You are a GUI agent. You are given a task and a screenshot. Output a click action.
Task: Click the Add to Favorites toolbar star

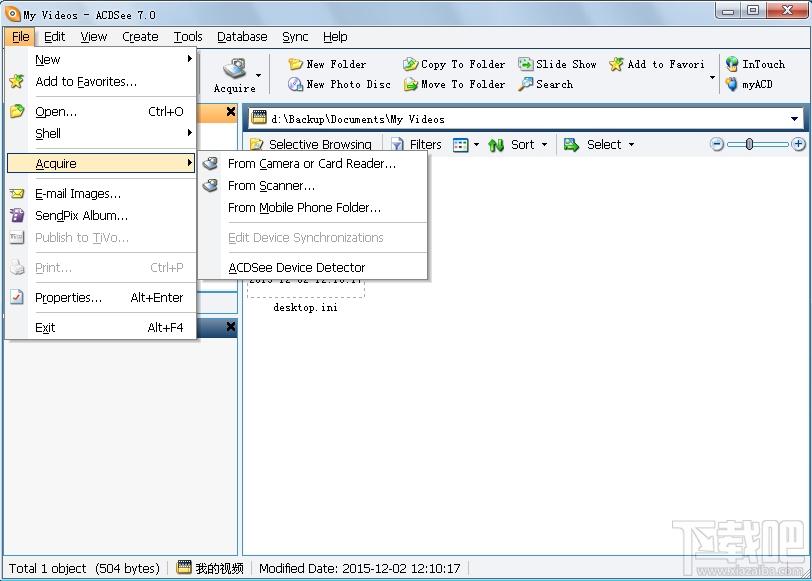[616, 64]
